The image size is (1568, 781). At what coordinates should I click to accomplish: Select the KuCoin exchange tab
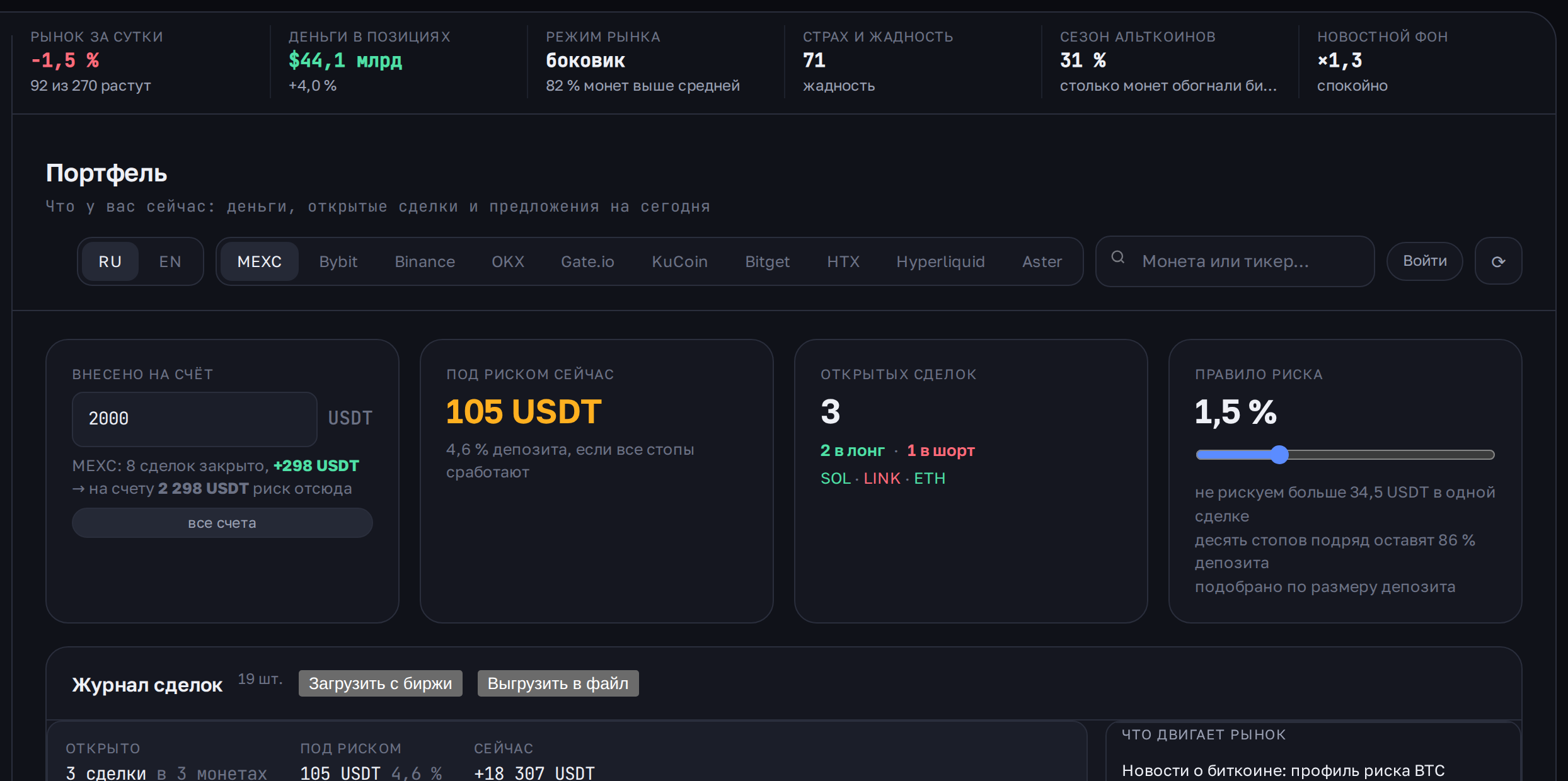point(679,261)
